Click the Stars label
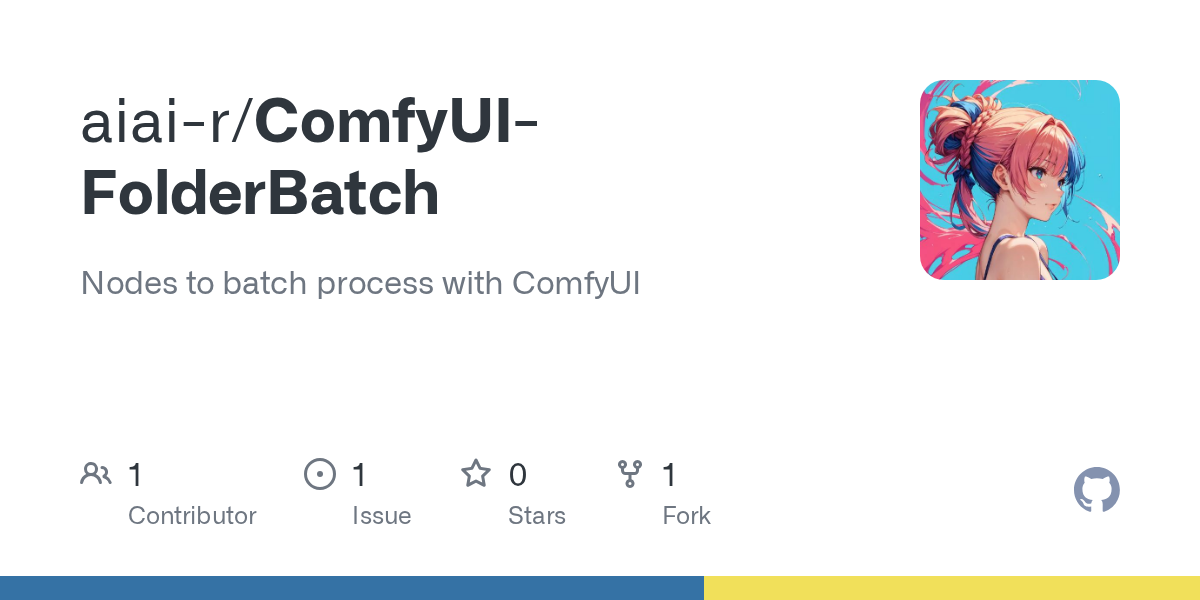Screen dimensions: 1200x600 (537, 516)
